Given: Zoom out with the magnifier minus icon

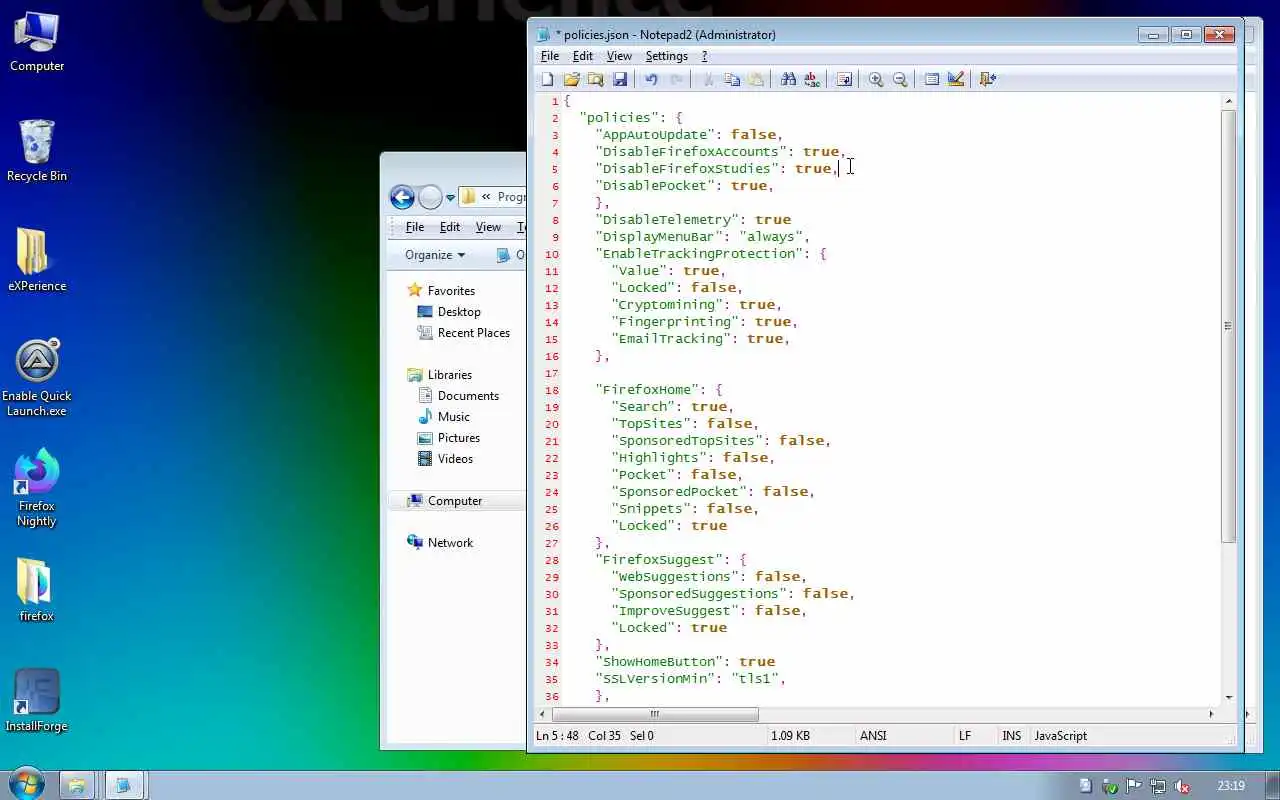Looking at the screenshot, I should click(x=900, y=79).
